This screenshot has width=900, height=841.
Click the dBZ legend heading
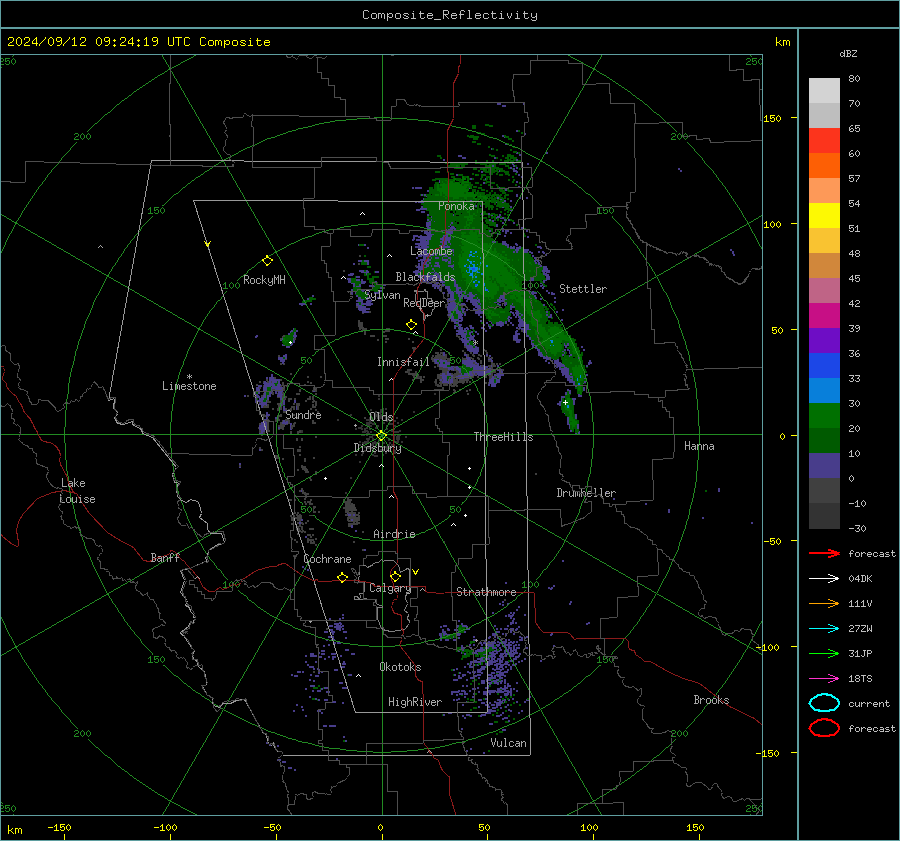[x=848, y=53]
